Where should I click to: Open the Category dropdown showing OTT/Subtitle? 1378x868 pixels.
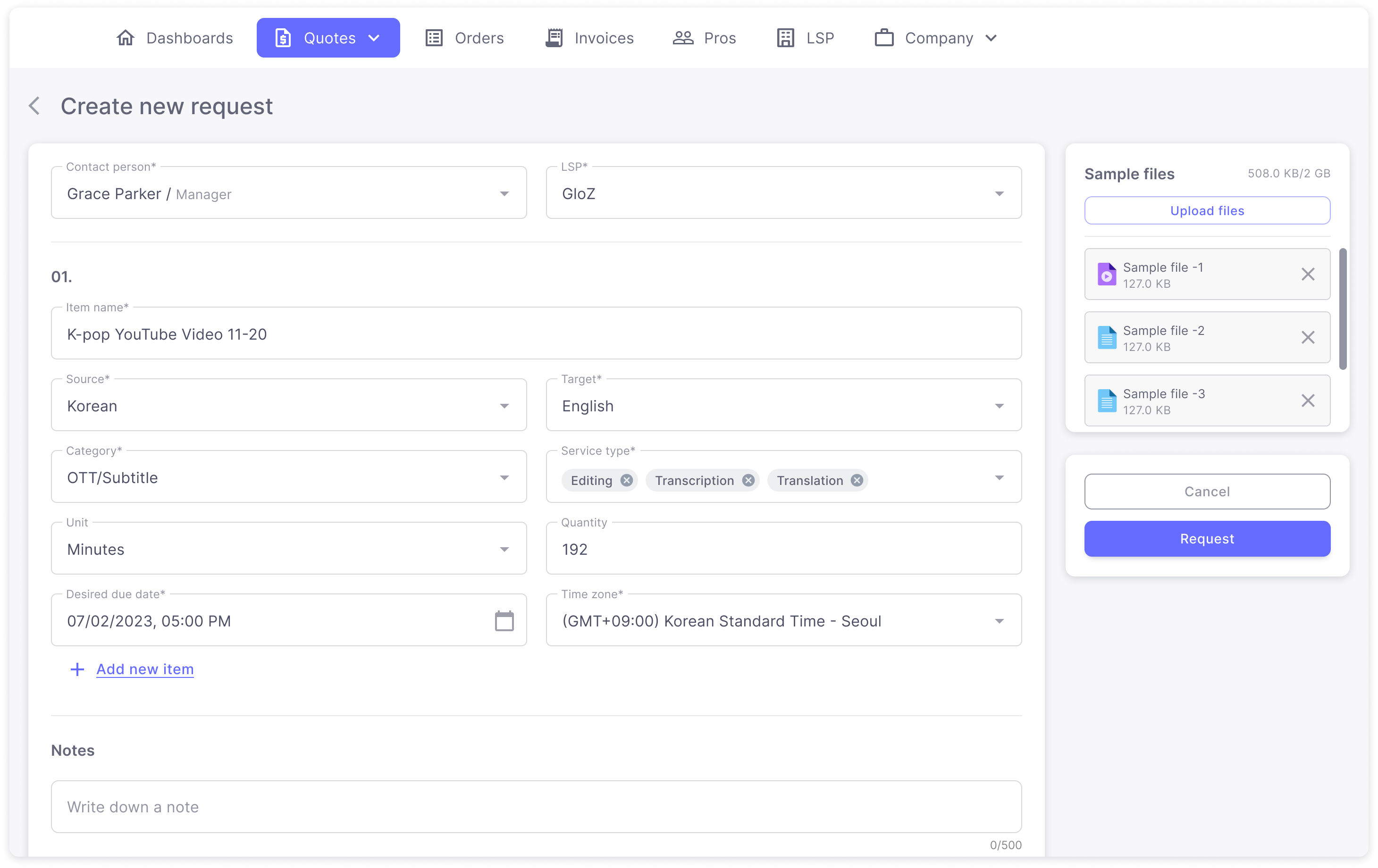(504, 478)
